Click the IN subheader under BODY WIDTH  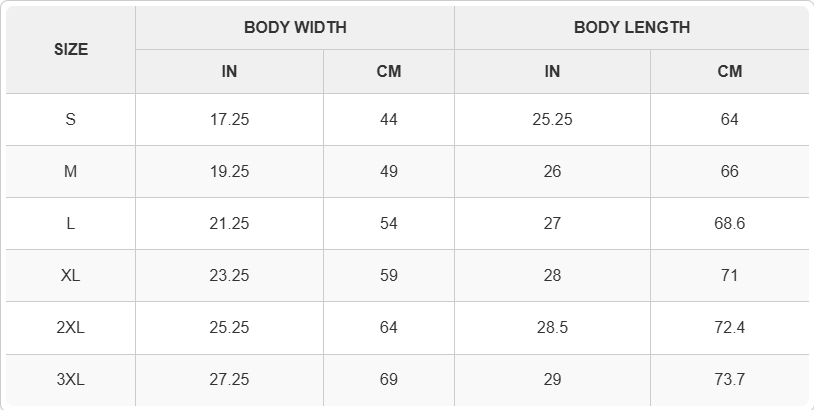coord(229,72)
